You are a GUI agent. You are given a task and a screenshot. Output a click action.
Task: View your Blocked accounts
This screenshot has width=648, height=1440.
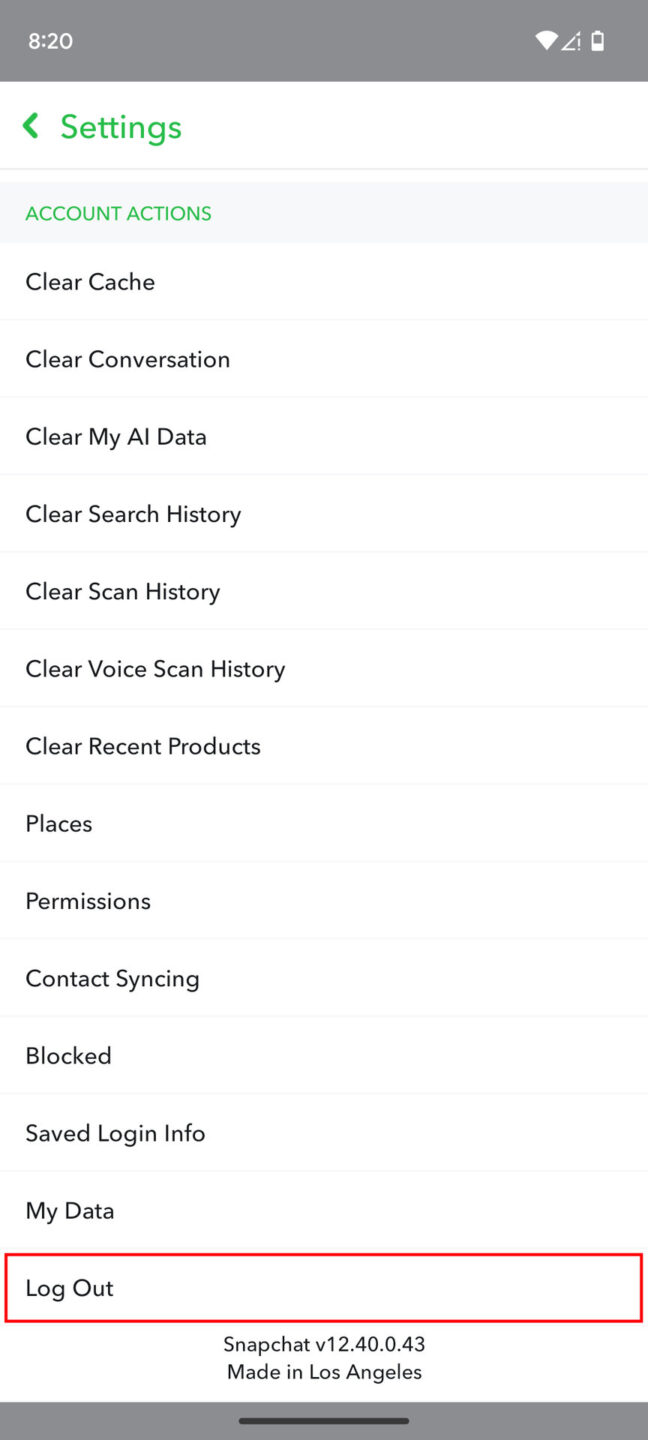(x=68, y=1055)
